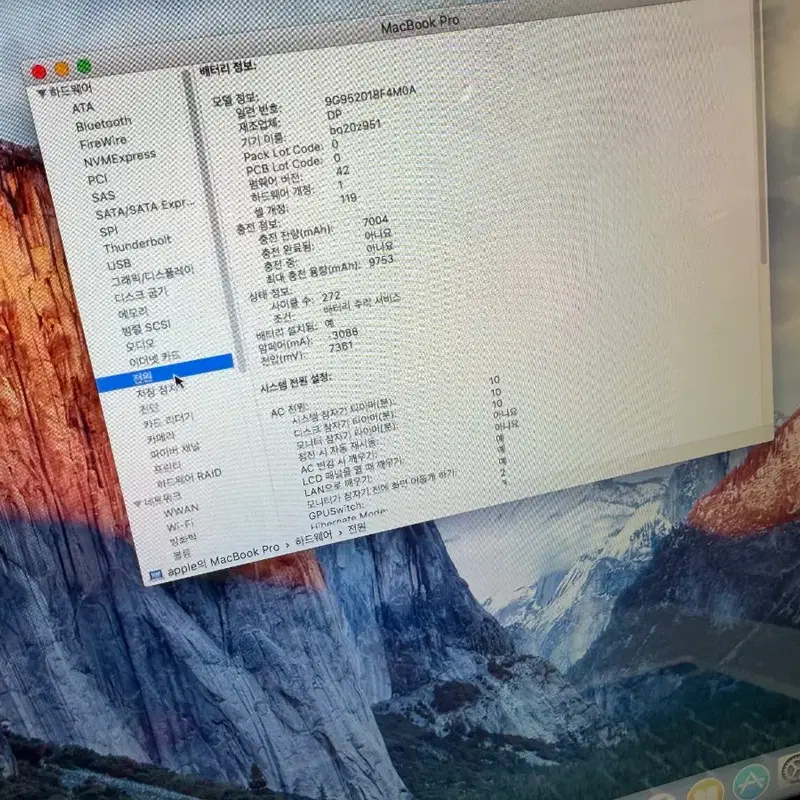Click the MacBook Pro window title
The width and height of the screenshot is (800, 800).
420,23
